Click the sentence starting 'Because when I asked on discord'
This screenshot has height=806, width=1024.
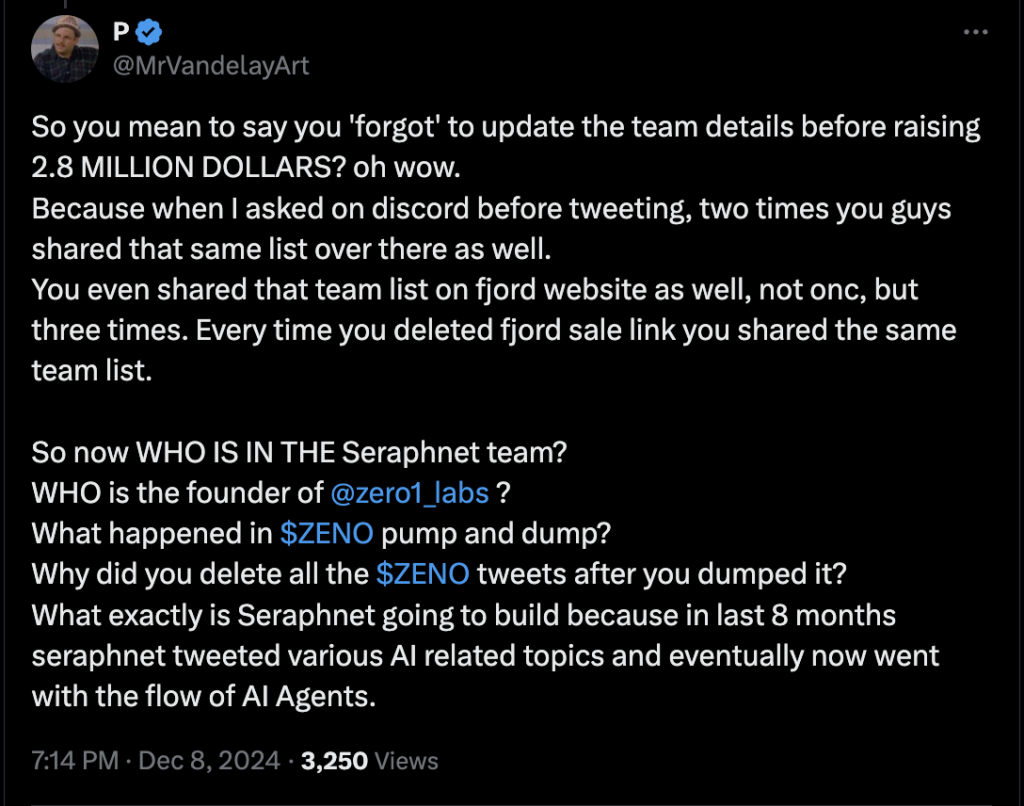(491, 229)
